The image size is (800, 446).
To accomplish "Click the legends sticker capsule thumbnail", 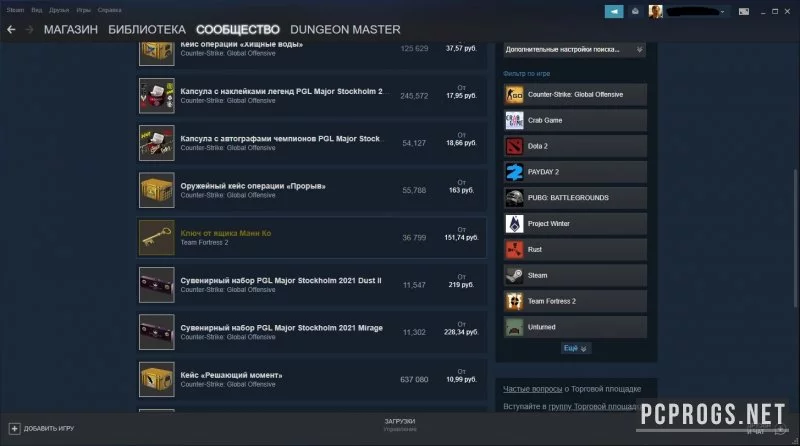I will [157, 96].
